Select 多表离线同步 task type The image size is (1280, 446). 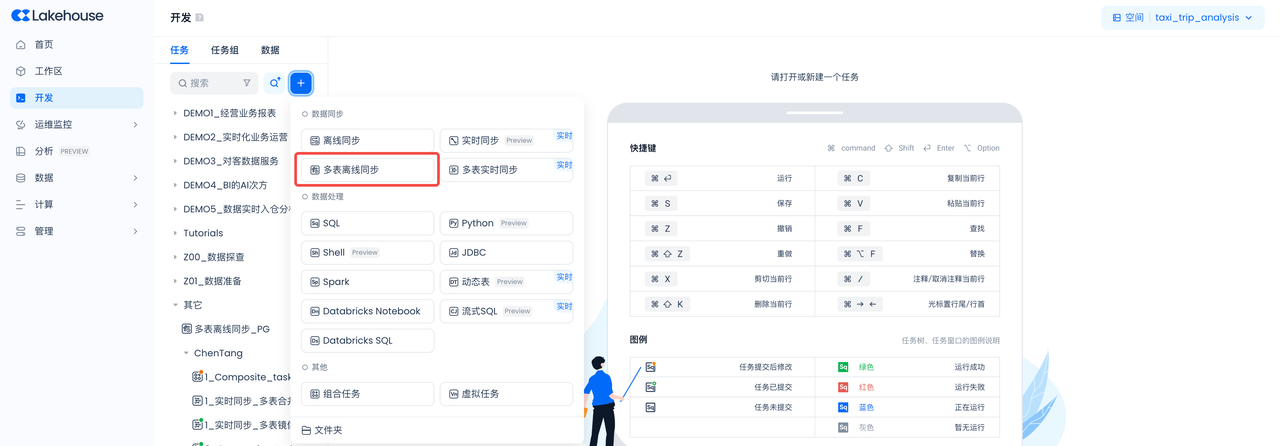tap(367, 170)
